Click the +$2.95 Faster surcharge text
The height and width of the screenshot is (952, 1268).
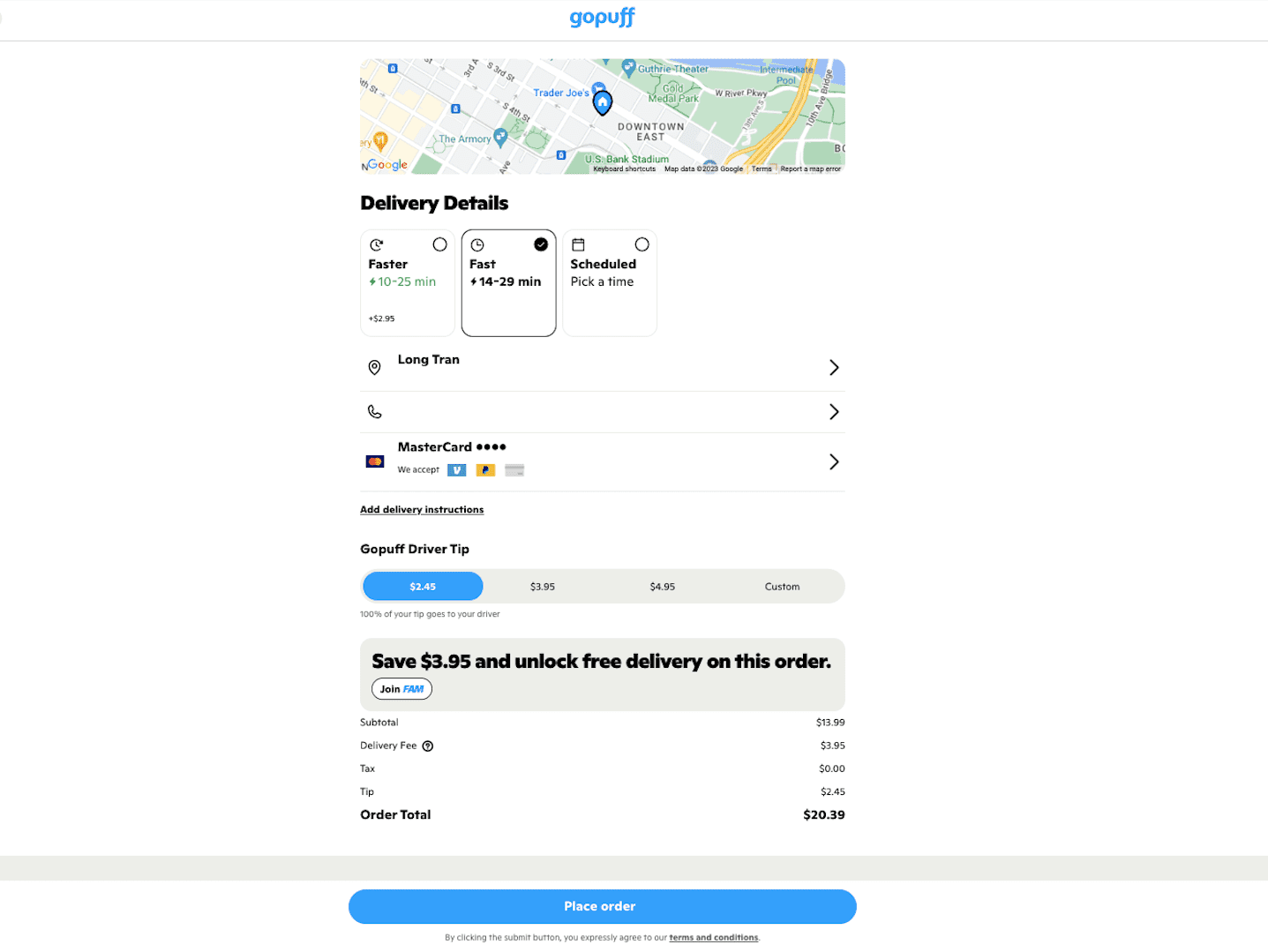pos(381,319)
